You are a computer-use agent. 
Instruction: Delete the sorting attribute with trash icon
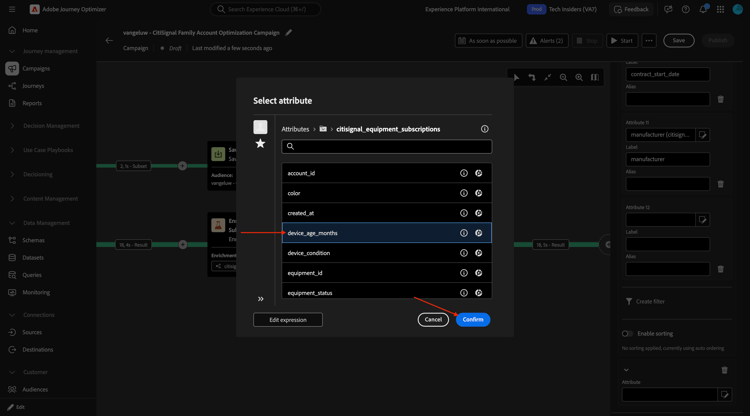click(724, 370)
